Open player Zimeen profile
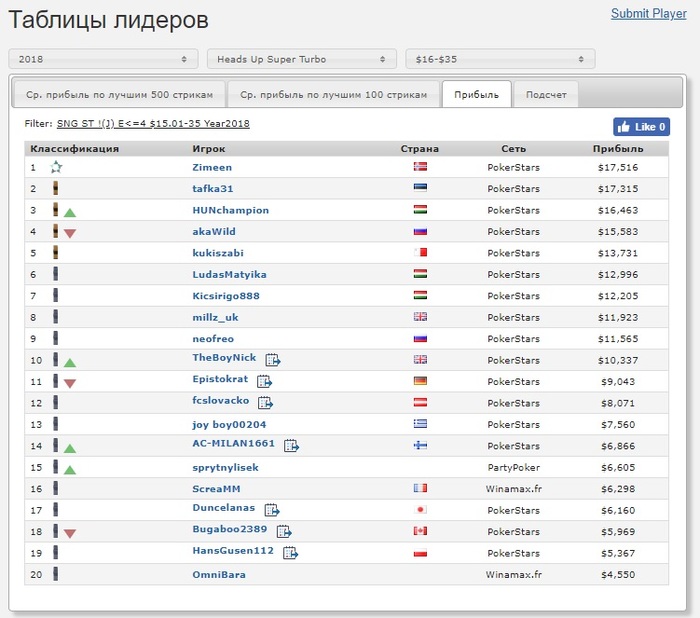The height and width of the screenshot is (618, 700). click(212, 167)
